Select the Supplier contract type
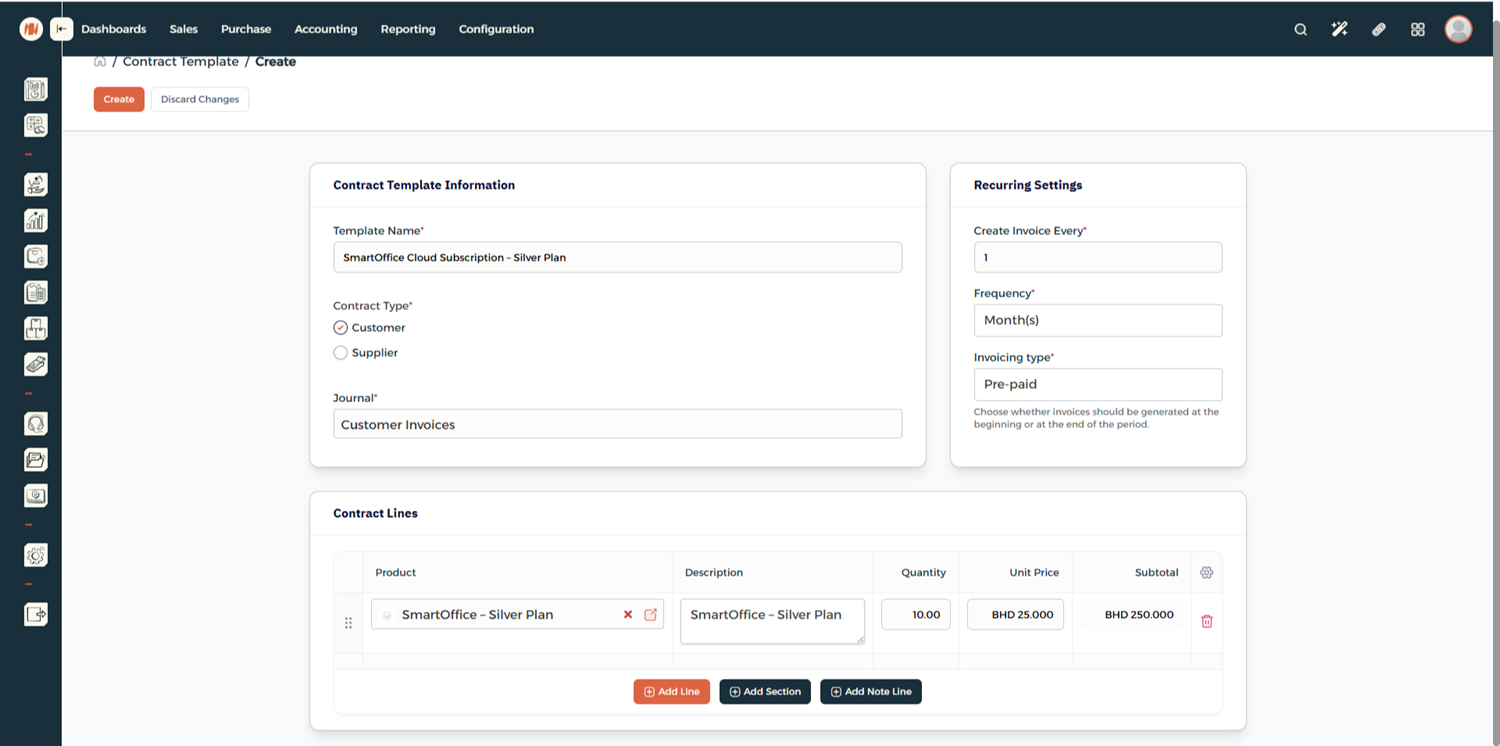This screenshot has width=1500, height=746. pyautogui.click(x=341, y=353)
